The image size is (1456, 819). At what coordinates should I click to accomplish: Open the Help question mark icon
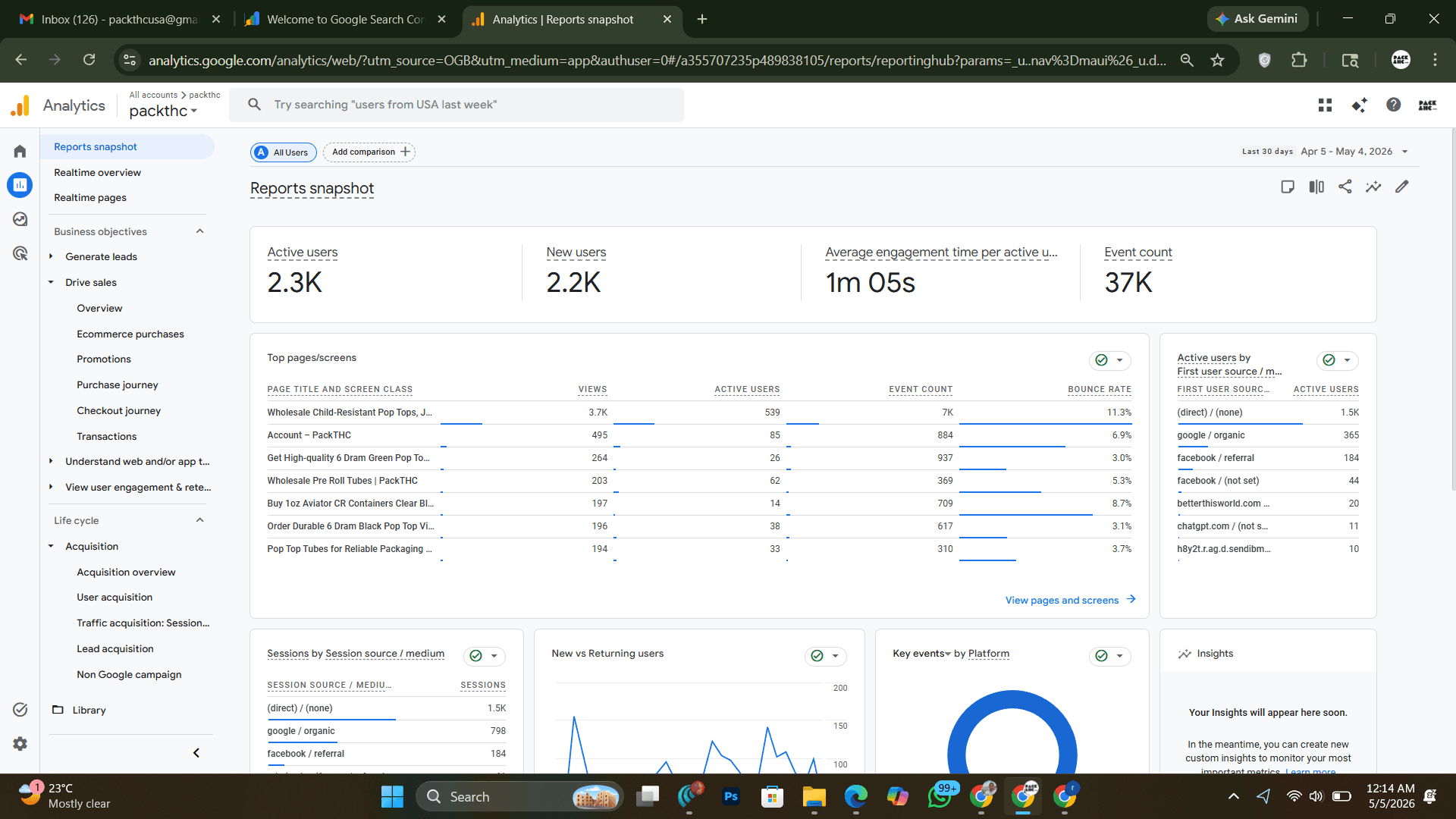pos(1393,105)
